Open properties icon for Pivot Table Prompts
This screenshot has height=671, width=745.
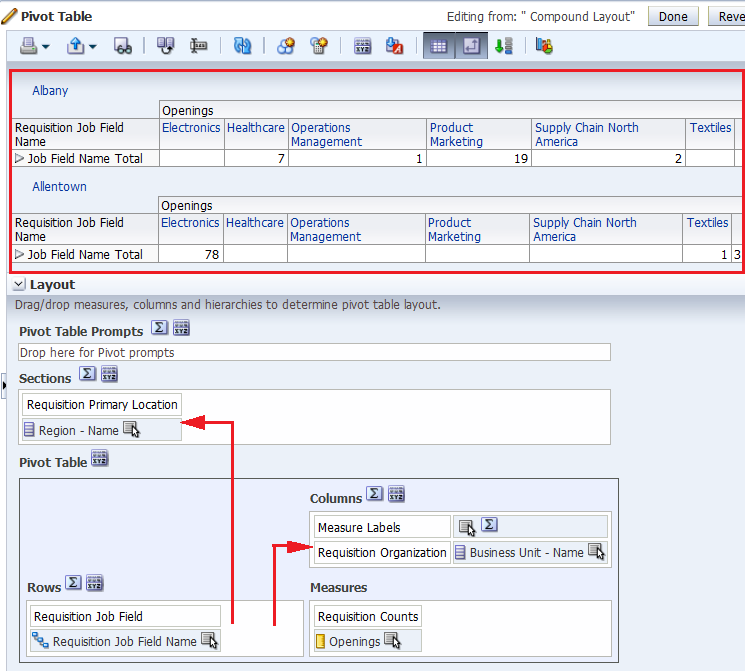181,328
